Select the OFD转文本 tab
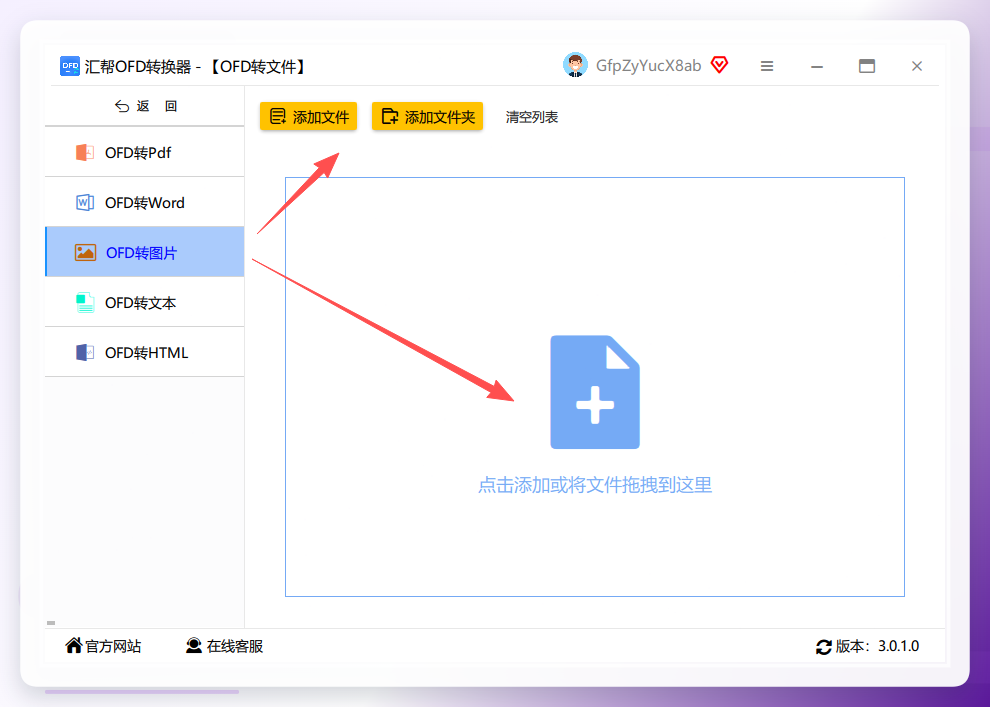Screen dimensions: 990x707 tap(145, 302)
